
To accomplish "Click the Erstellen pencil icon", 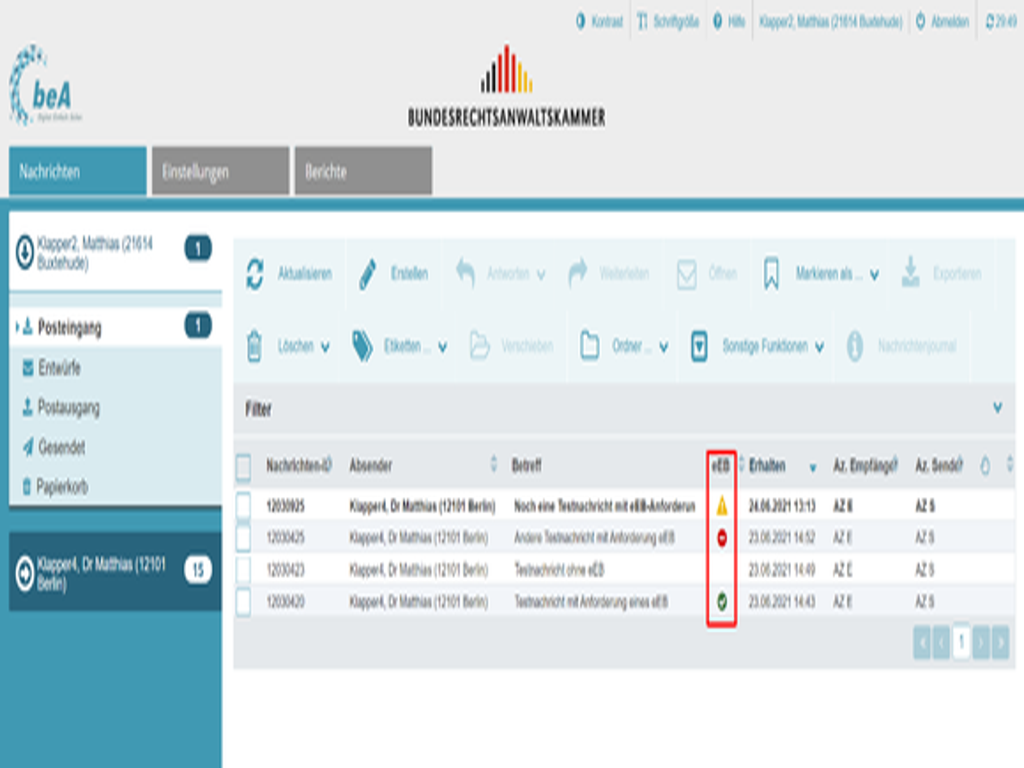I will pyautogui.click(x=368, y=274).
